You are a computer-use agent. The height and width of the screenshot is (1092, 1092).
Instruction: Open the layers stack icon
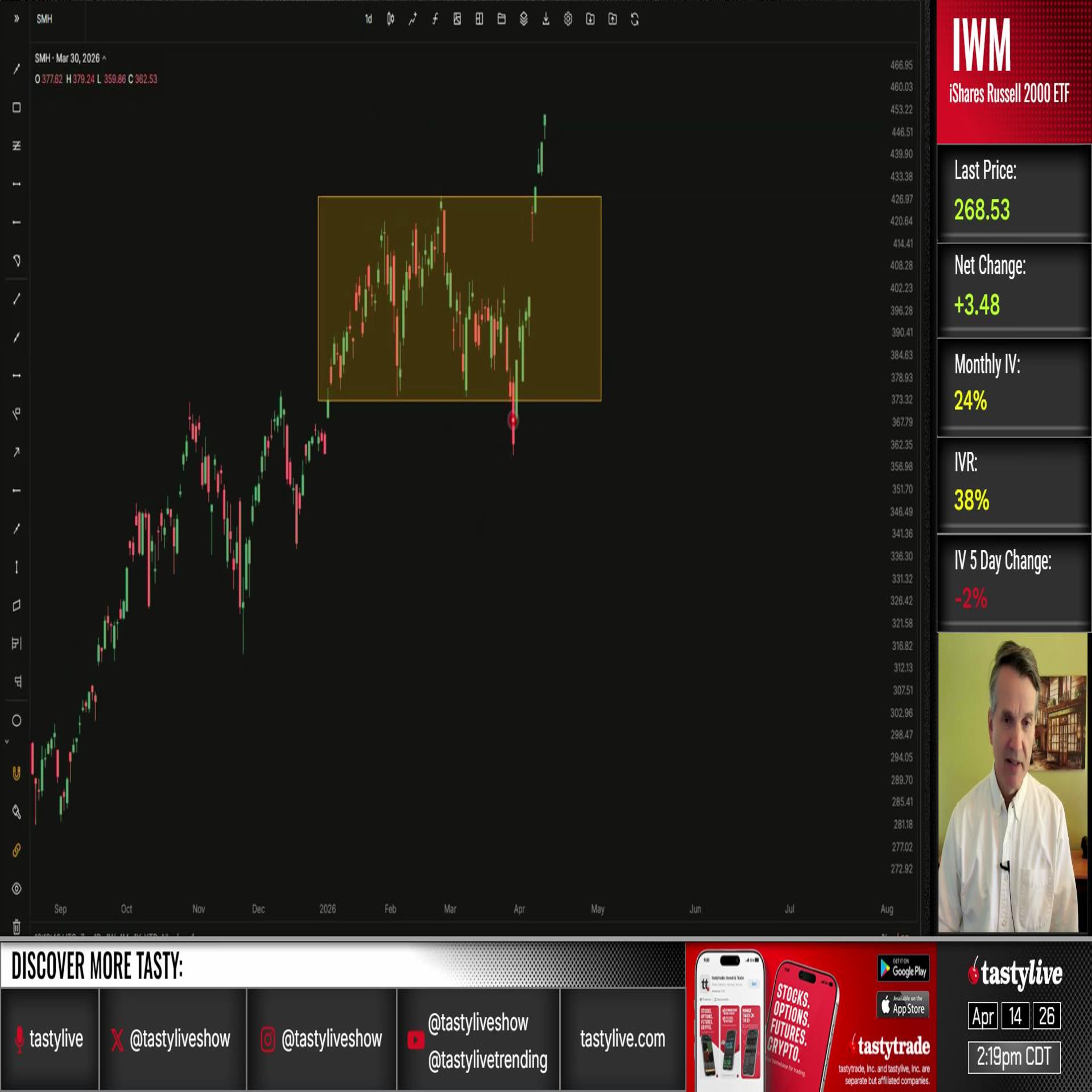click(x=523, y=20)
